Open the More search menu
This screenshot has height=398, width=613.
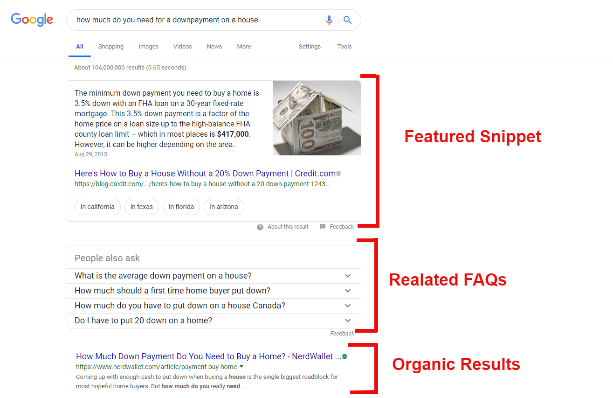[244, 47]
